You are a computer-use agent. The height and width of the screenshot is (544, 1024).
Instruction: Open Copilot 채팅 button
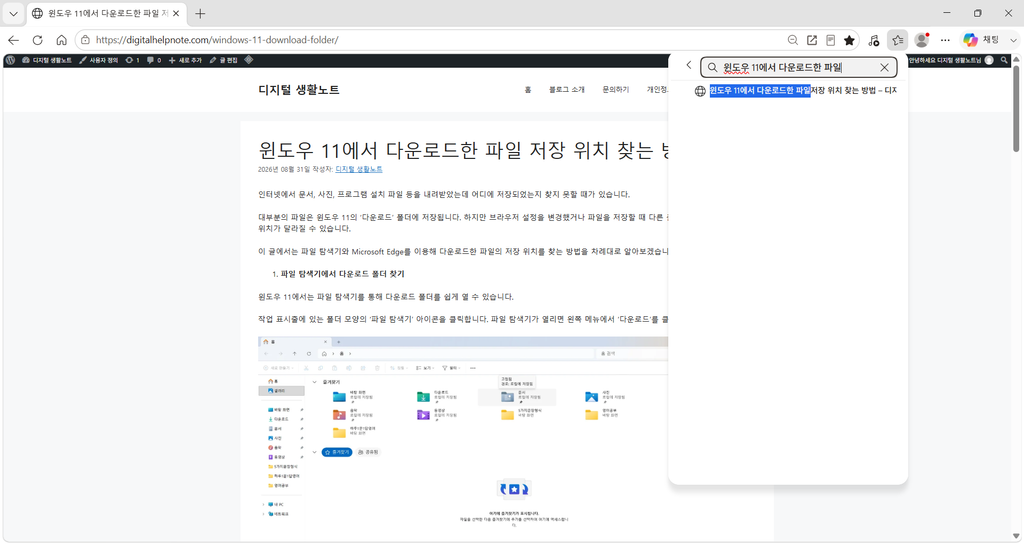(x=982, y=40)
